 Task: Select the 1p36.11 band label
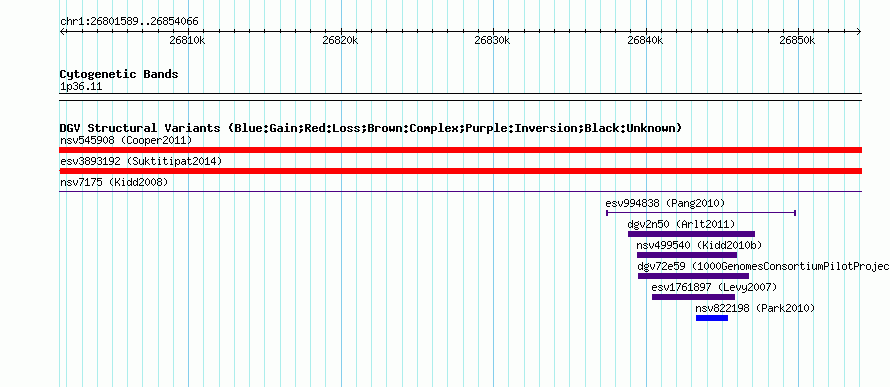click(81, 87)
